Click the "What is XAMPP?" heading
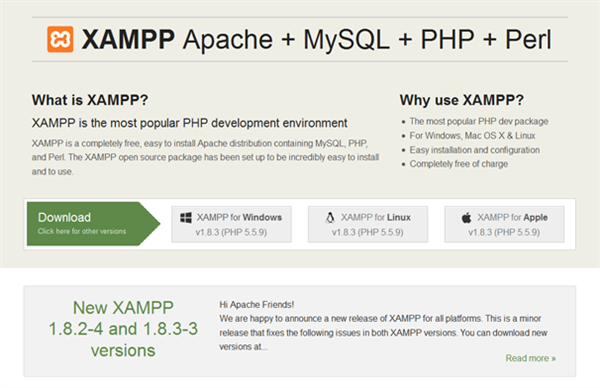This screenshot has height=388, width=600. (x=90, y=100)
